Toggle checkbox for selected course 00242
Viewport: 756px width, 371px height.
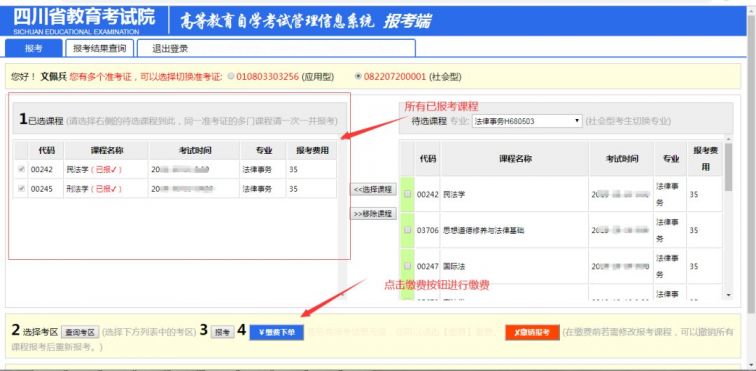[x=21, y=169]
